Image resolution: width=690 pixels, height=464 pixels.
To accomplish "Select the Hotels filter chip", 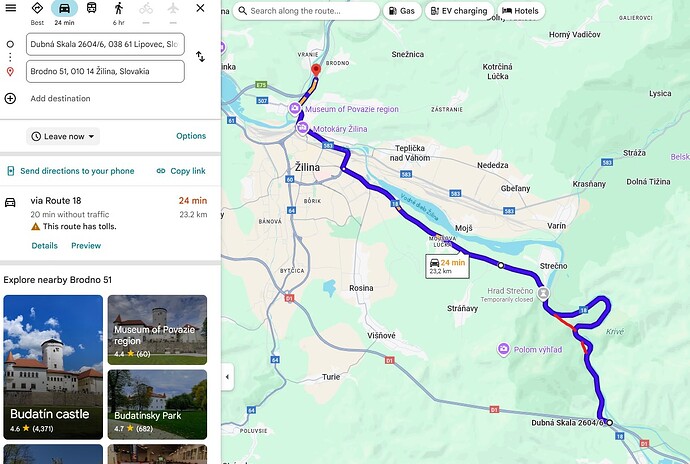I will click(520, 11).
